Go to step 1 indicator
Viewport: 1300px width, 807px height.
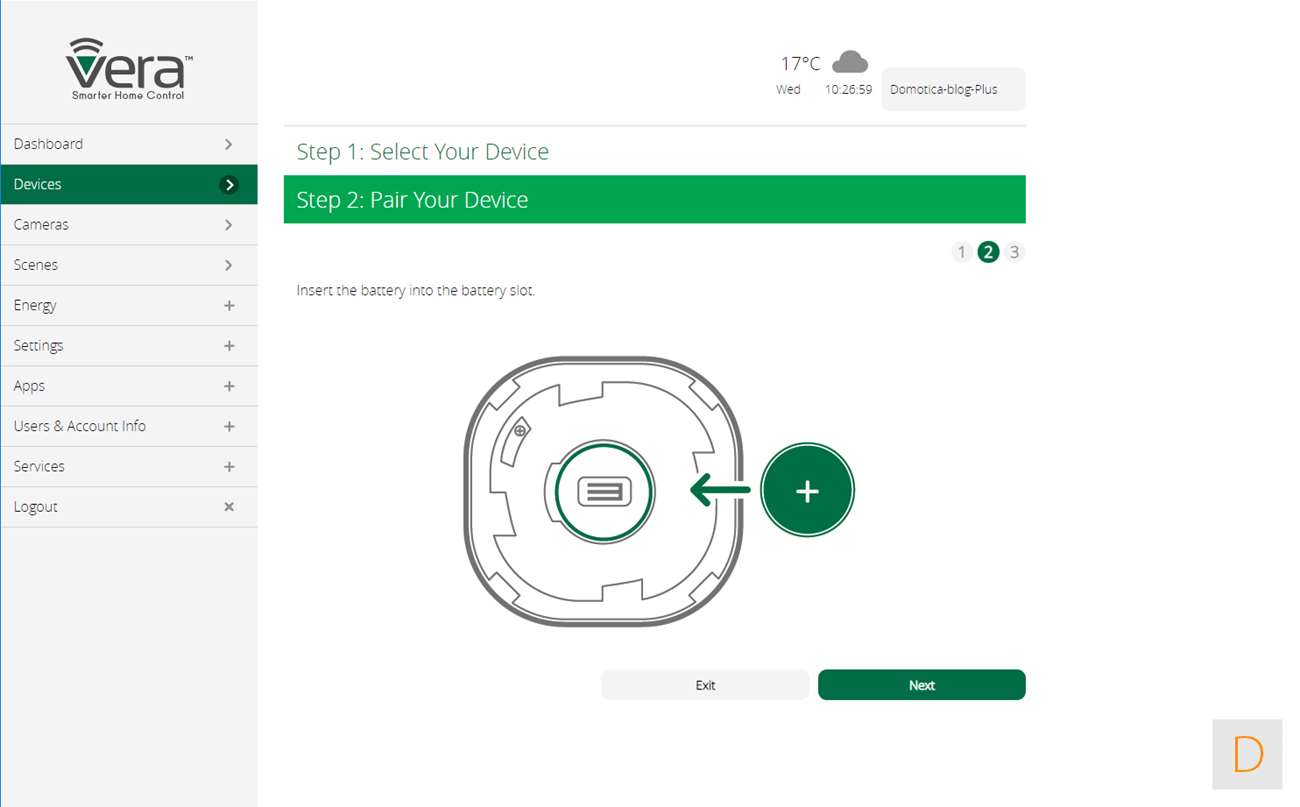[x=961, y=252]
